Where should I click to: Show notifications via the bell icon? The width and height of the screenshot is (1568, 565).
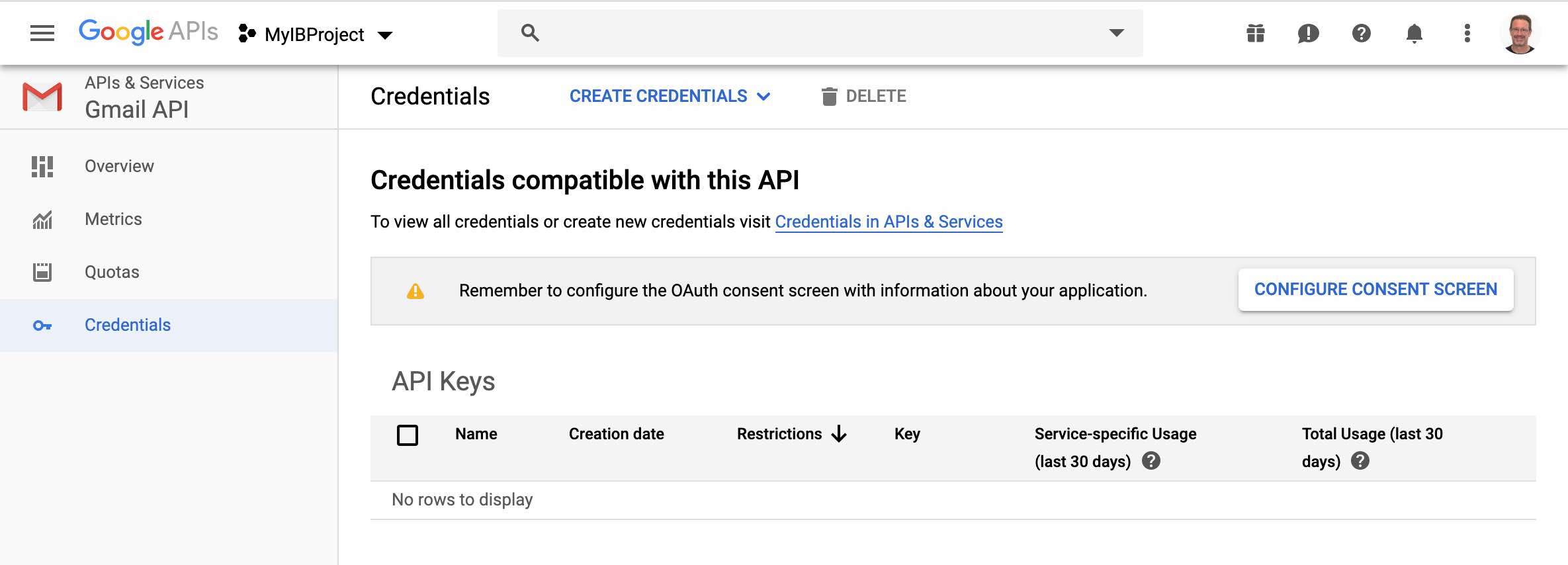coord(1415,33)
